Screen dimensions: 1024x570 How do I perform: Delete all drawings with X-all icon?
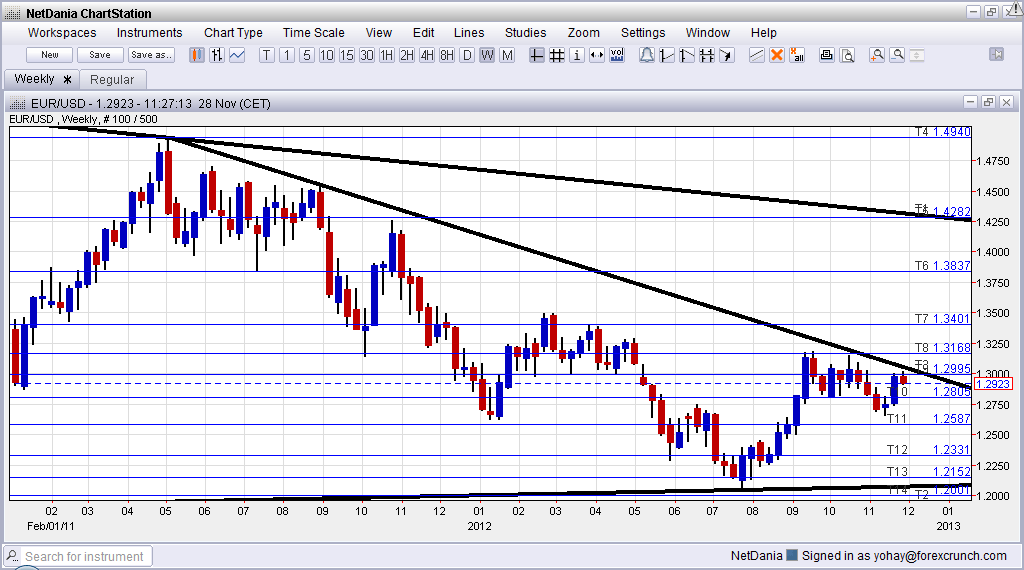click(x=797, y=55)
